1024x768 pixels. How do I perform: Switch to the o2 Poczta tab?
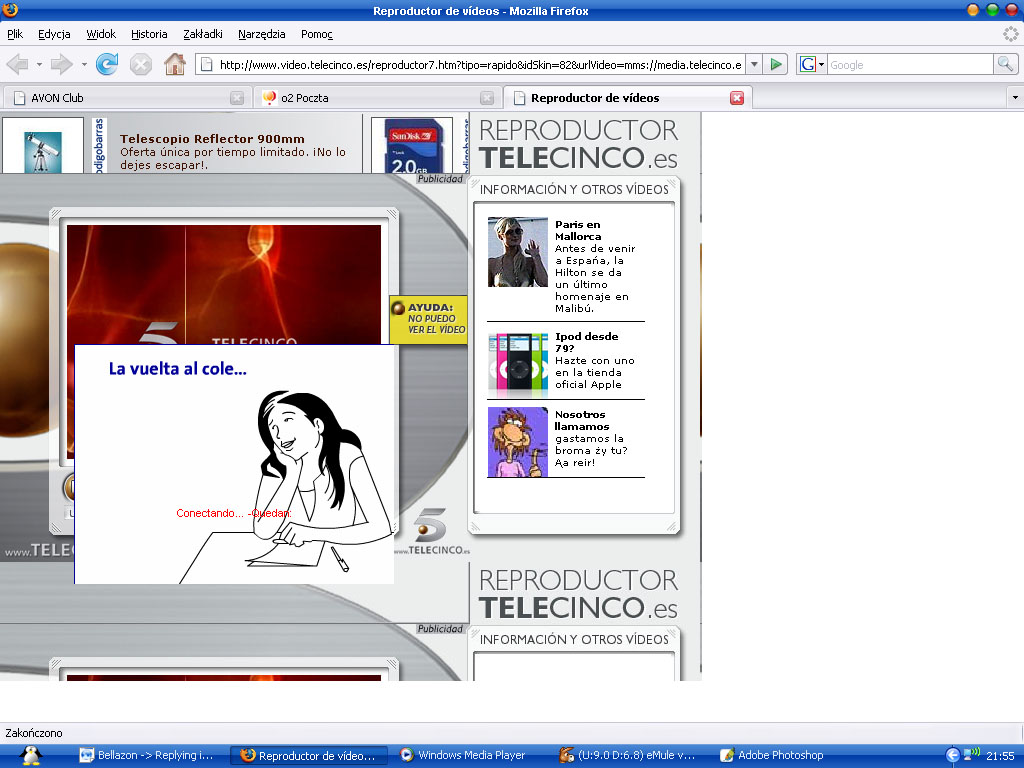click(304, 98)
